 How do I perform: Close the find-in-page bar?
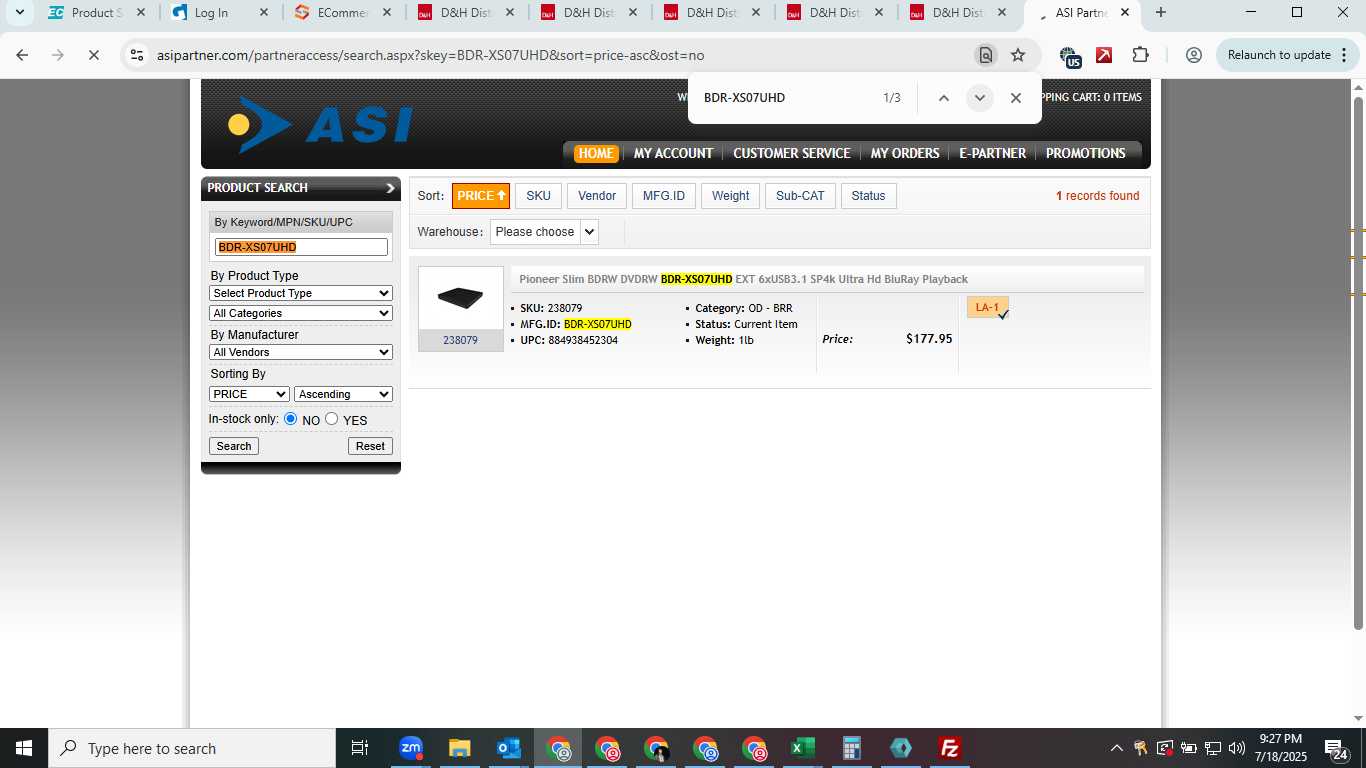[x=1016, y=98]
